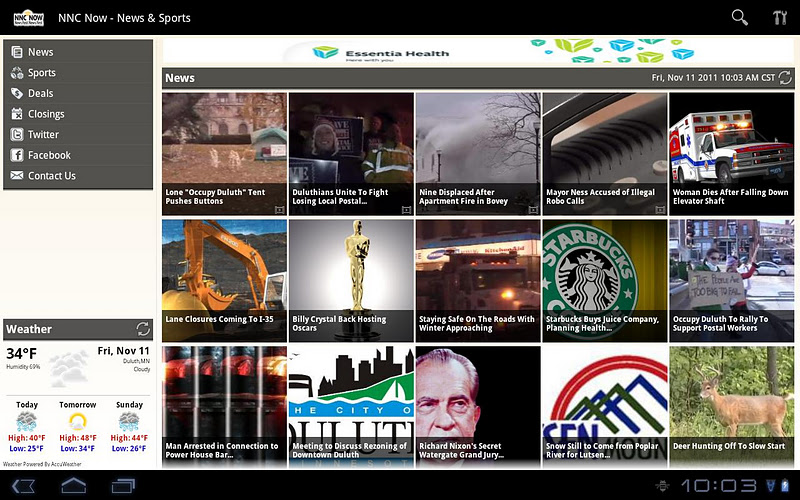The width and height of the screenshot is (800, 500).
Task: Click the 'Fri, Nov 11' weather date
Action: click(x=123, y=351)
